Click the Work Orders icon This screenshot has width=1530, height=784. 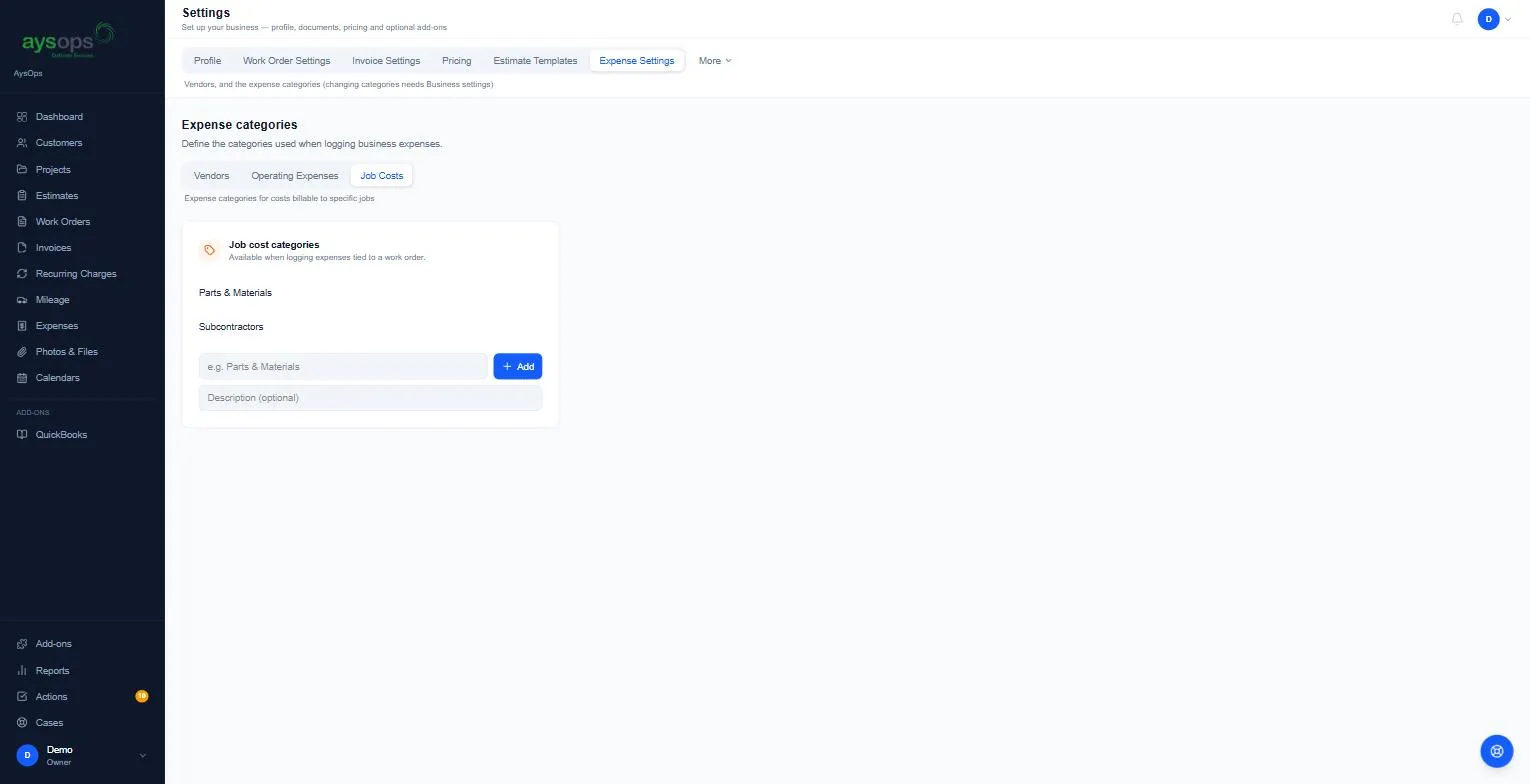(x=22, y=222)
